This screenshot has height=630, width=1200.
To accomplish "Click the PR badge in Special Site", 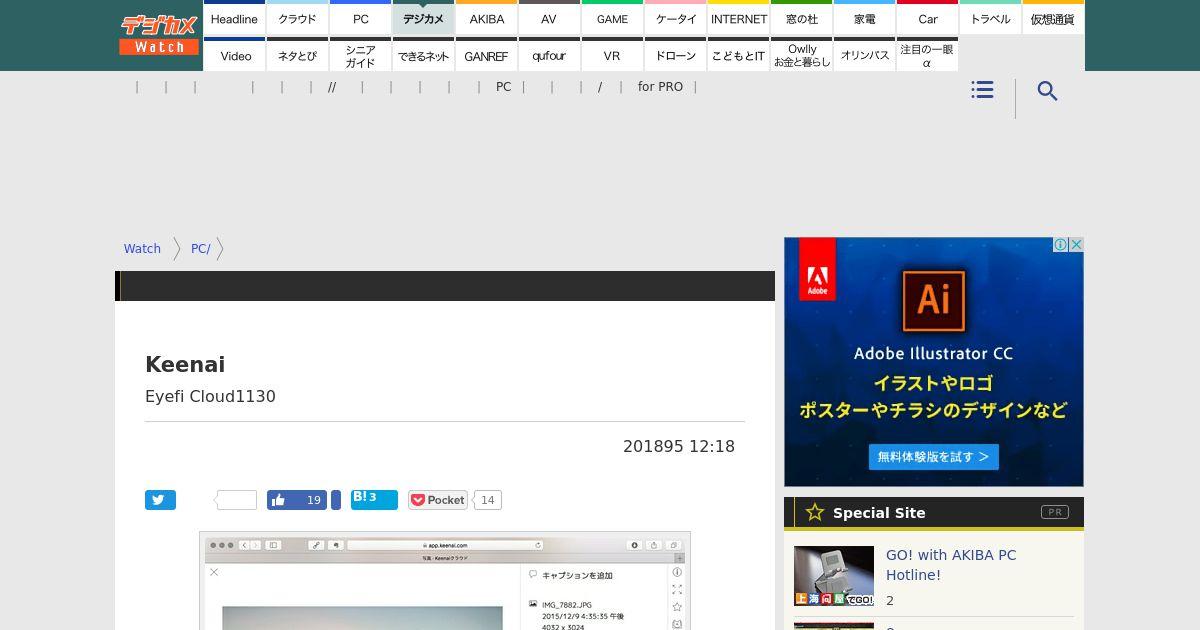I will click(x=1054, y=512).
